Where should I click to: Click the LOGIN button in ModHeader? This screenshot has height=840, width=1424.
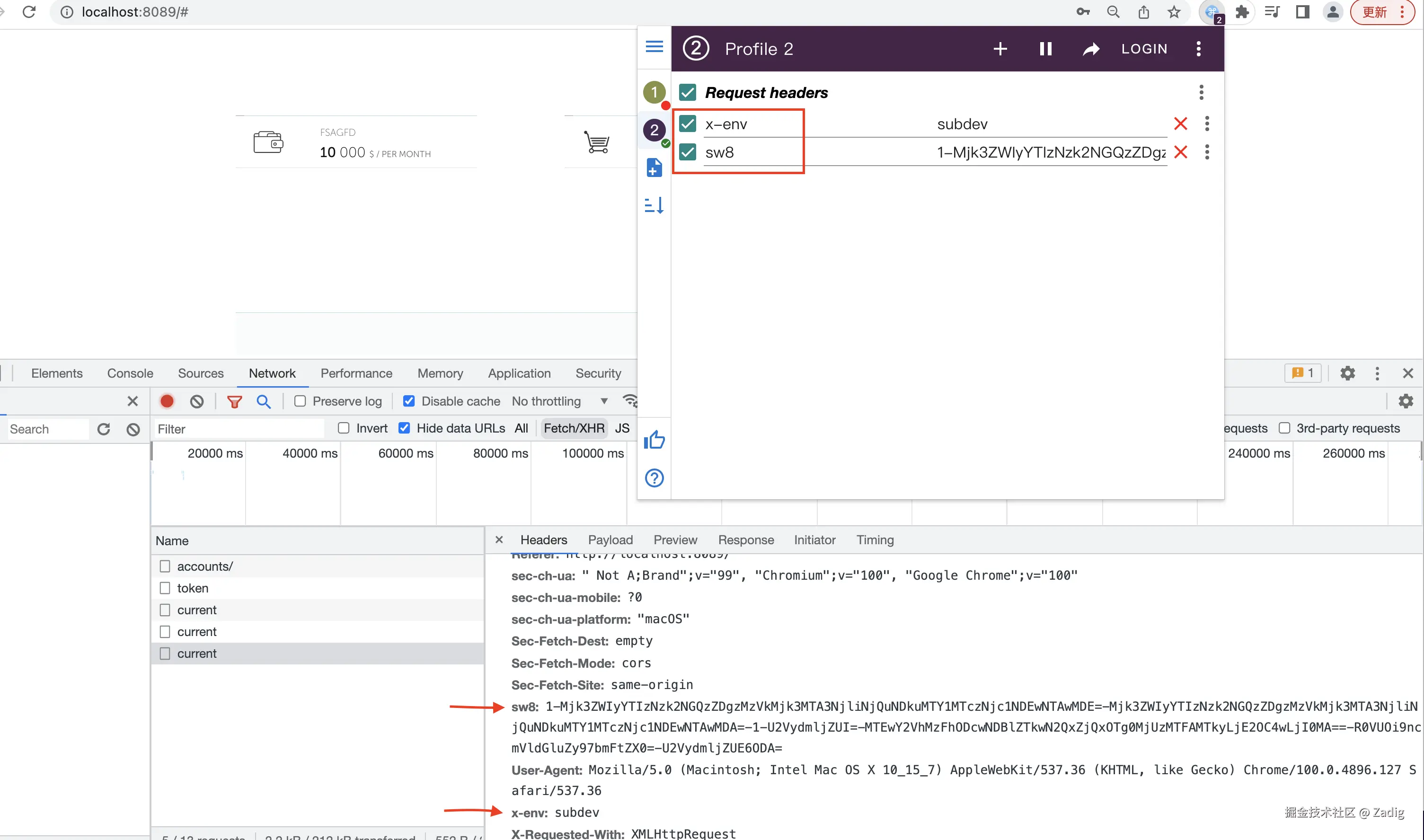(1144, 49)
